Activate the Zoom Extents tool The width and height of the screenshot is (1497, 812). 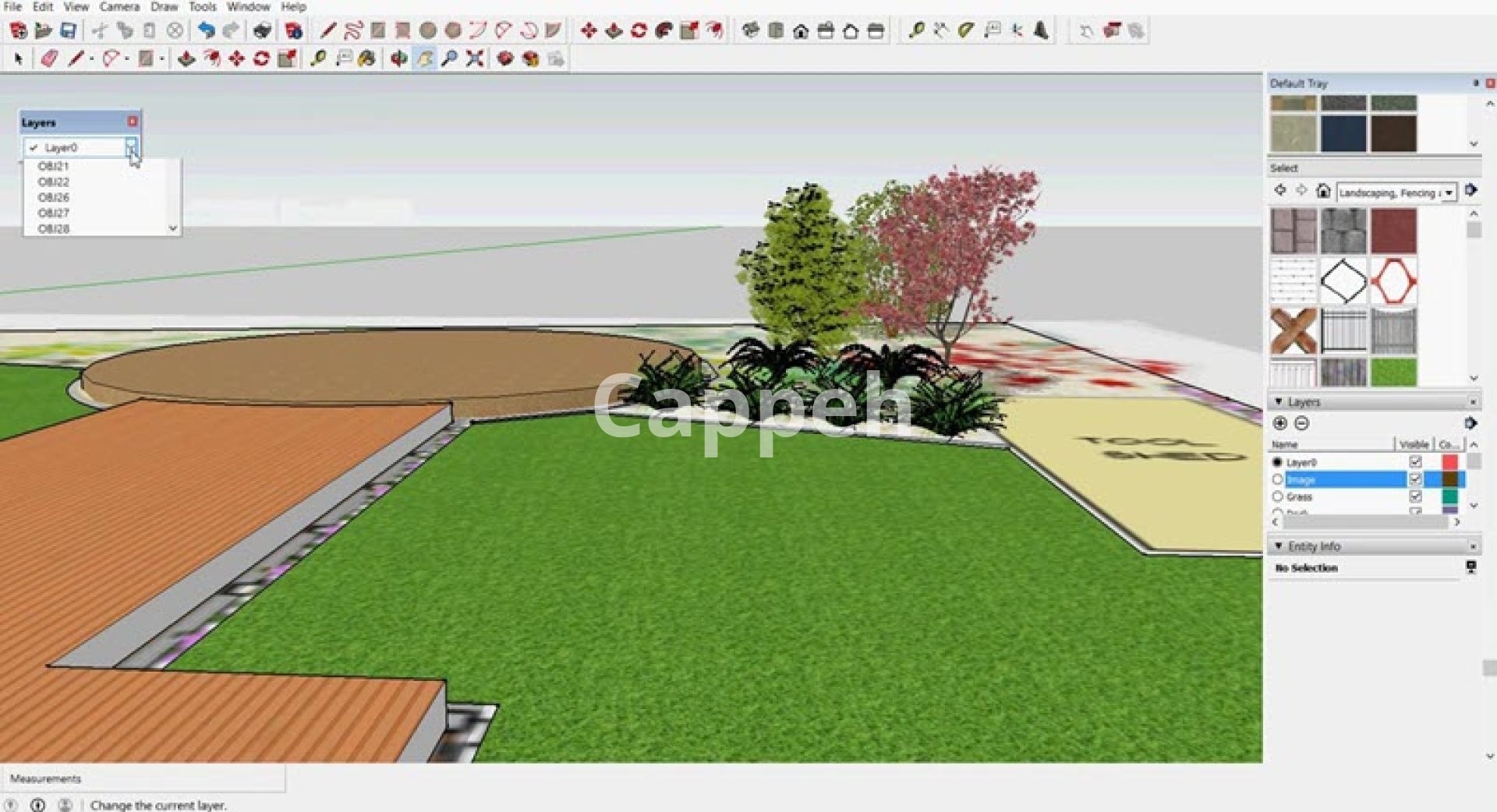pyautogui.click(x=474, y=59)
